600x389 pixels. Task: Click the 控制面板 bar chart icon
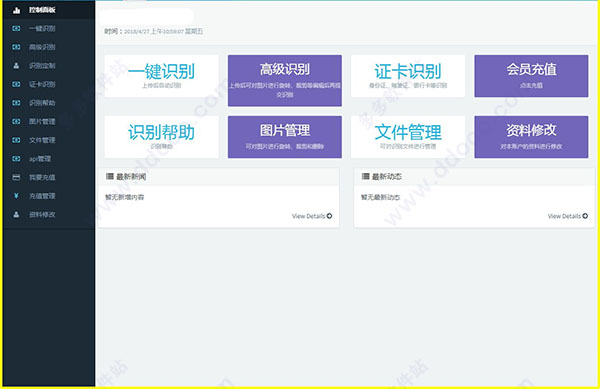click(16, 10)
